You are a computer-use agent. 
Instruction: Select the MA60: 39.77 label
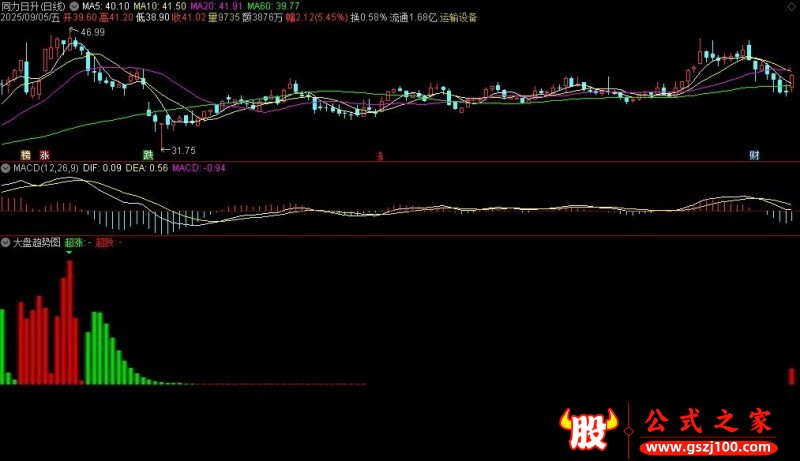tap(273, 7)
